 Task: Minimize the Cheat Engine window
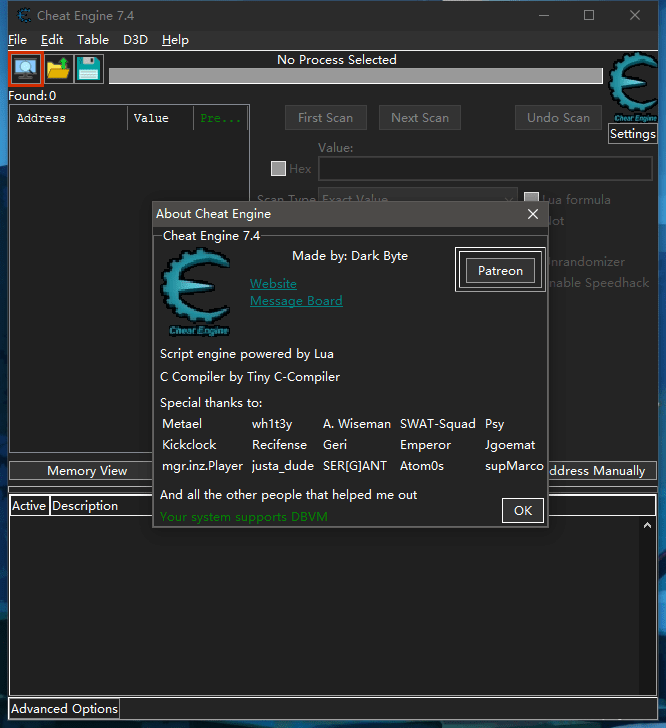(544, 15)
